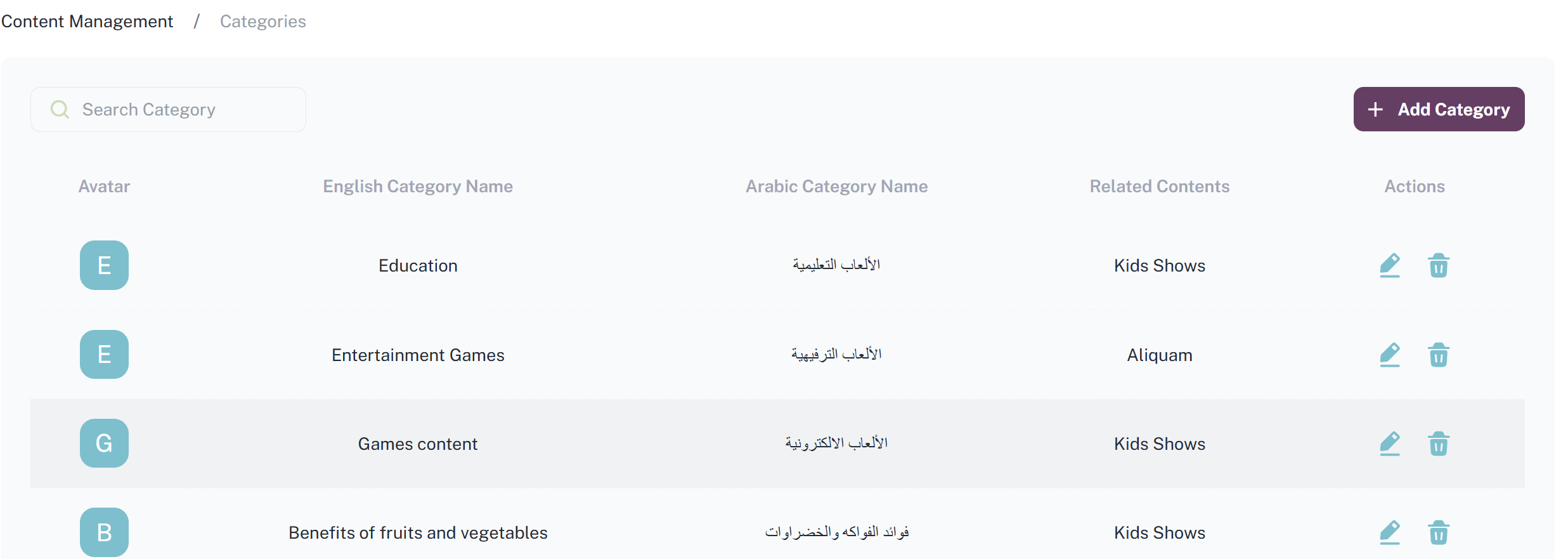Click the edit pencil for Education
This screenshot has width=1568, height=559.
tap(1389, 265)
